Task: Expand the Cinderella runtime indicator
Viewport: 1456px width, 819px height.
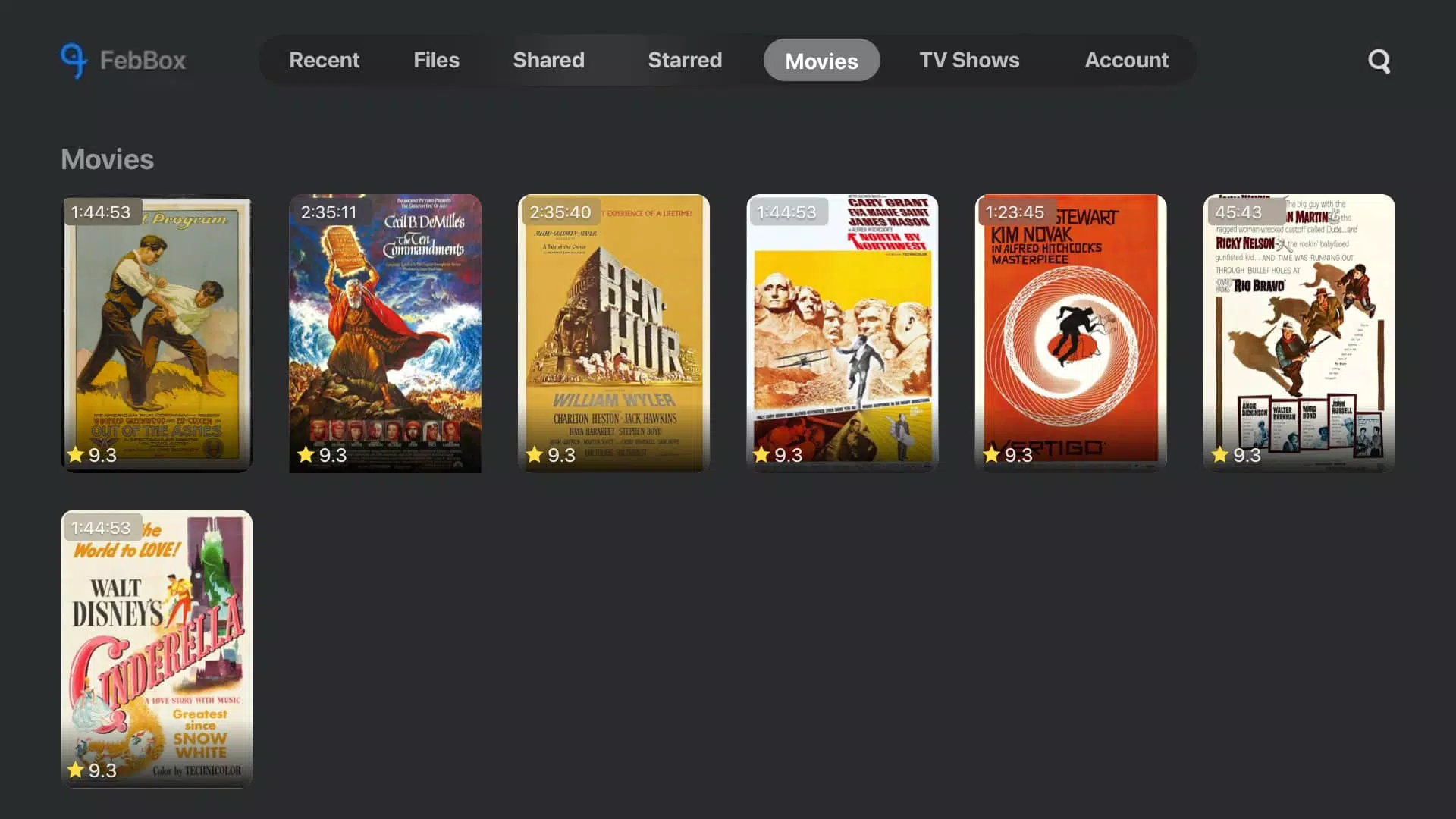Action: point(100,527)
